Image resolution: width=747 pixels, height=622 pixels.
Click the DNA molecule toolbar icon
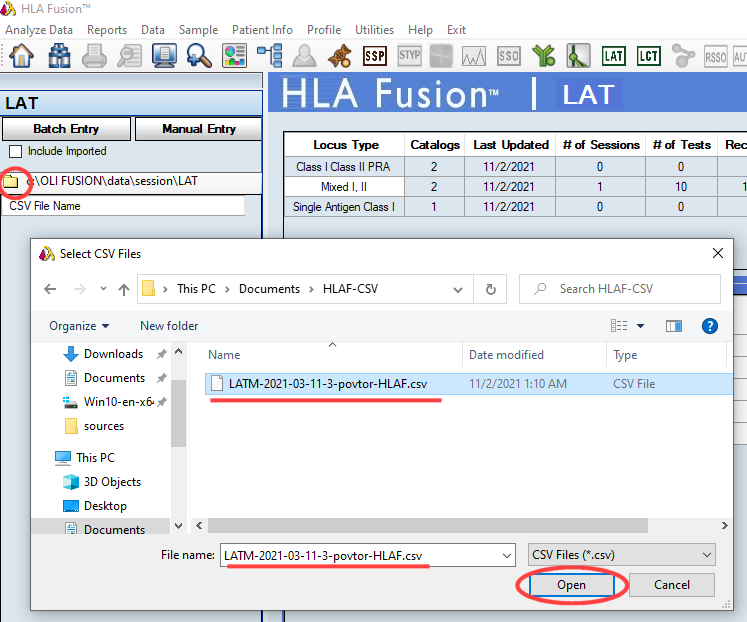[x=340, y=56]
